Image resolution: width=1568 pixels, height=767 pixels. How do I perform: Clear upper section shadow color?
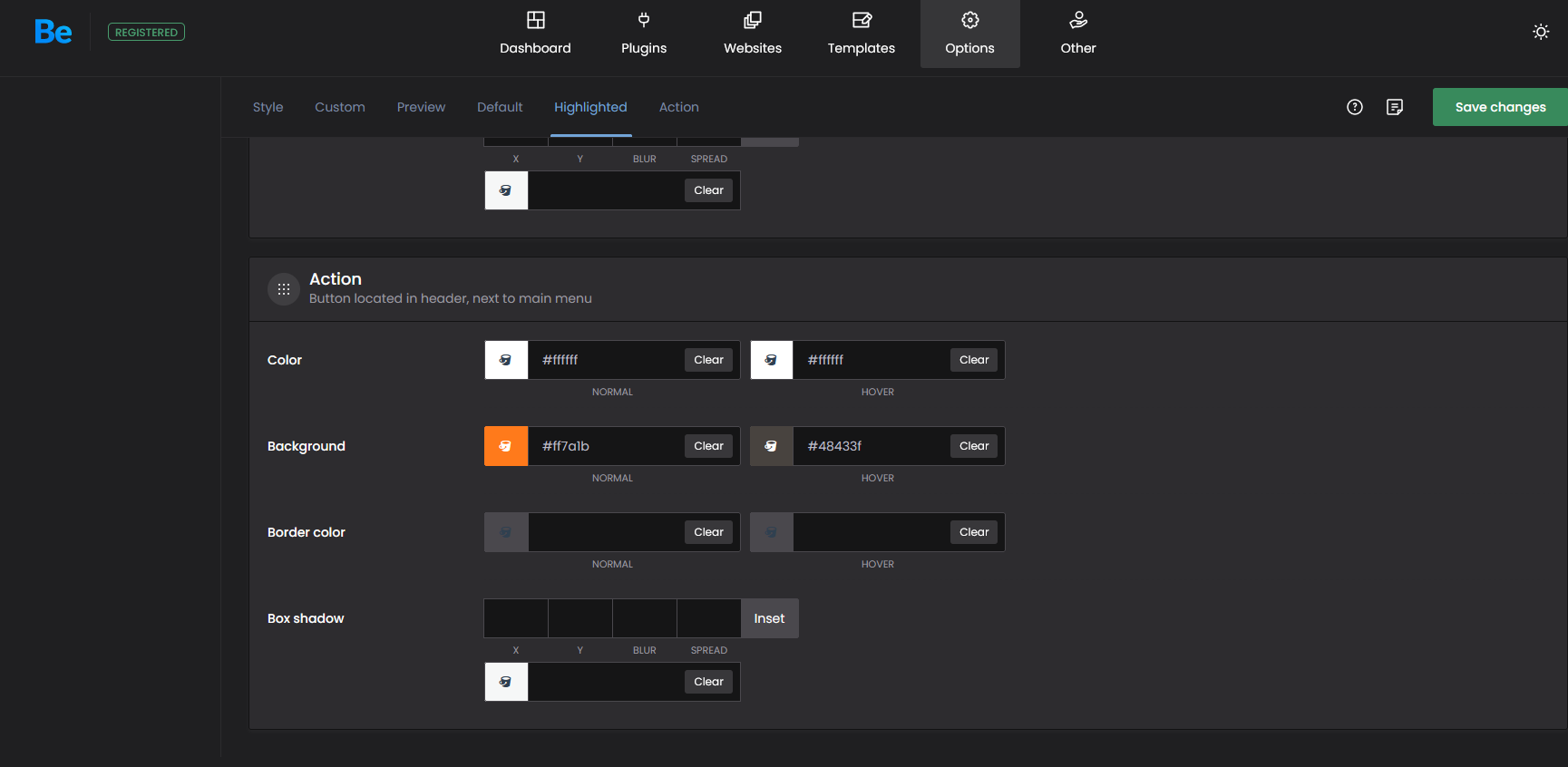point(708,190)
